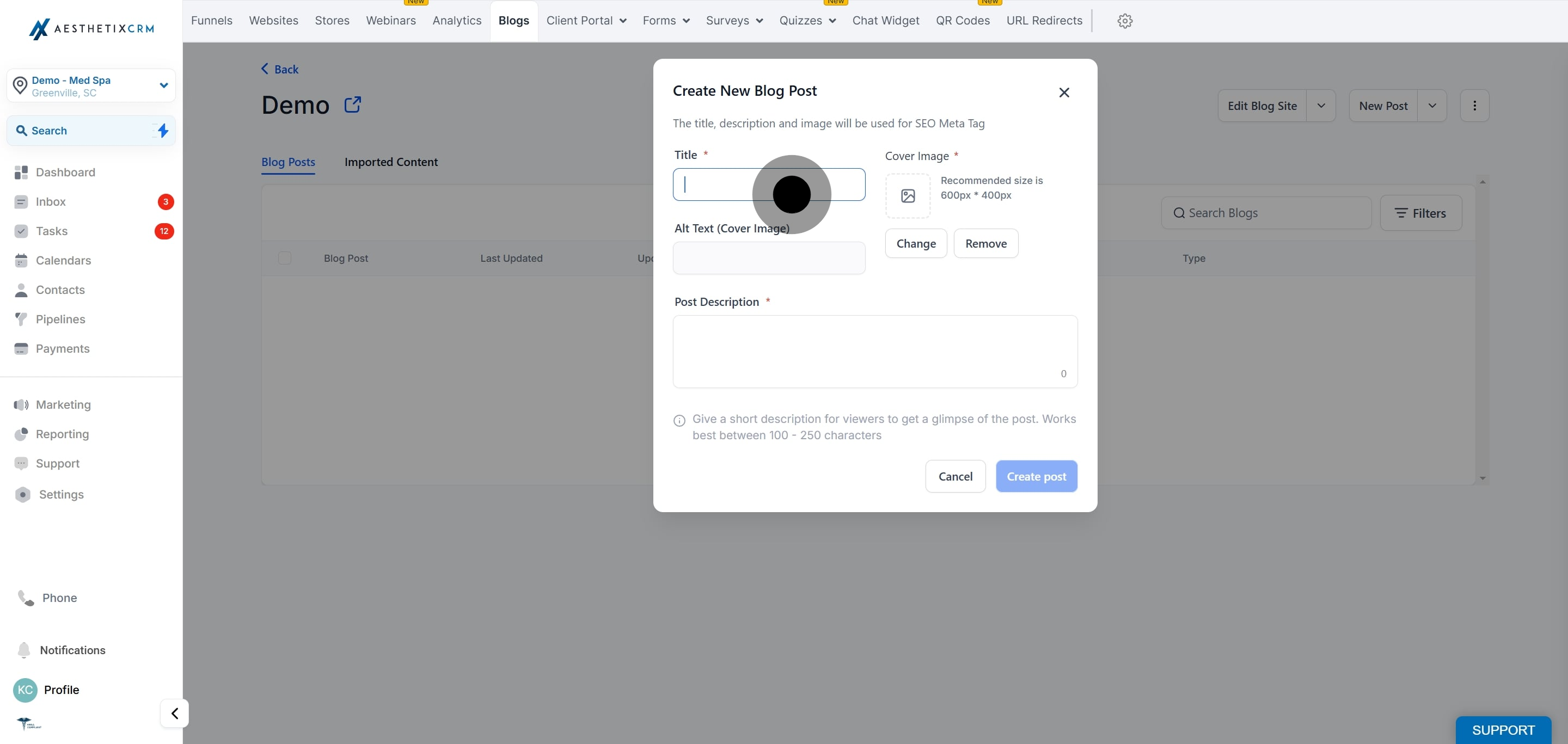Expand the Demo - Med Spa location switcher
Image resolution: width=1568 pixels, height=744 pixels.
163,85
